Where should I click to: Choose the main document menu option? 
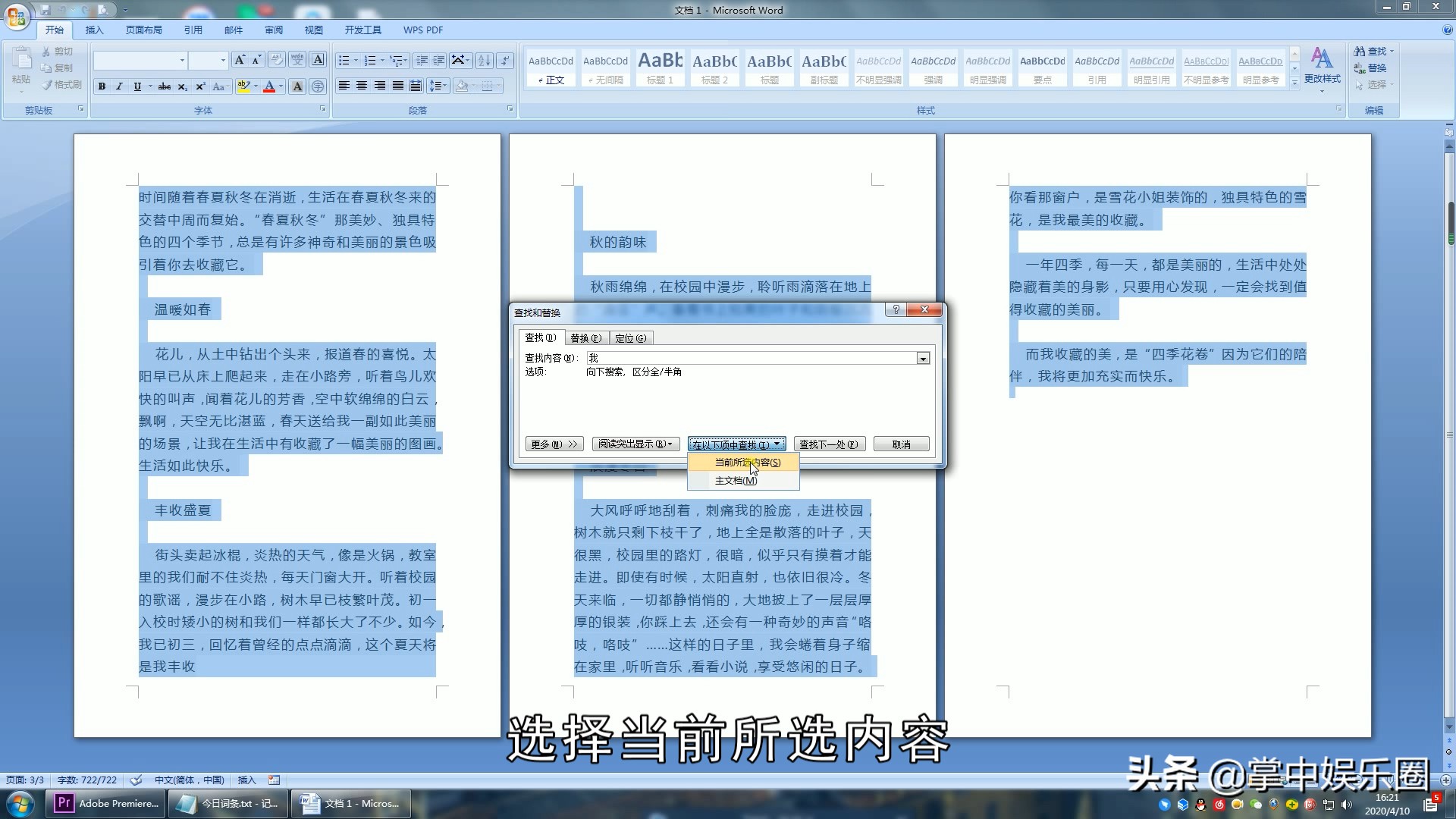(736, 481)
